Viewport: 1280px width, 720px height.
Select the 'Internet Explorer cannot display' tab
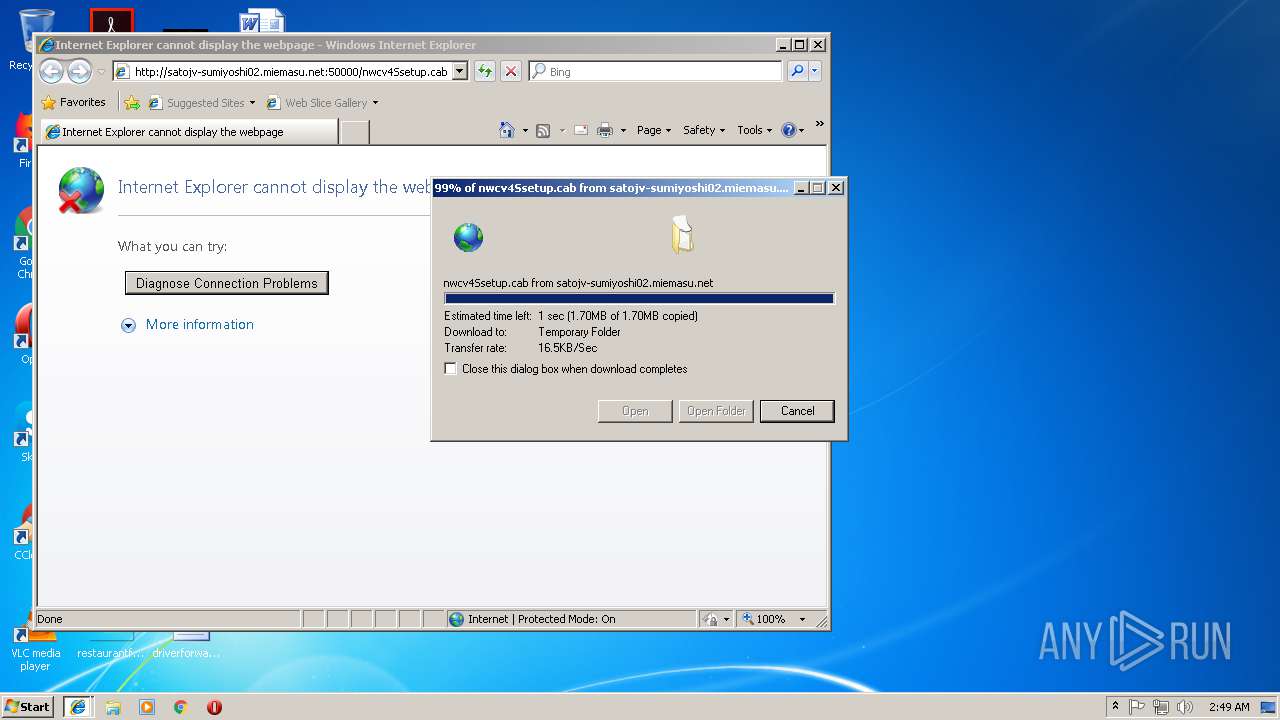[x=189, y=131]
